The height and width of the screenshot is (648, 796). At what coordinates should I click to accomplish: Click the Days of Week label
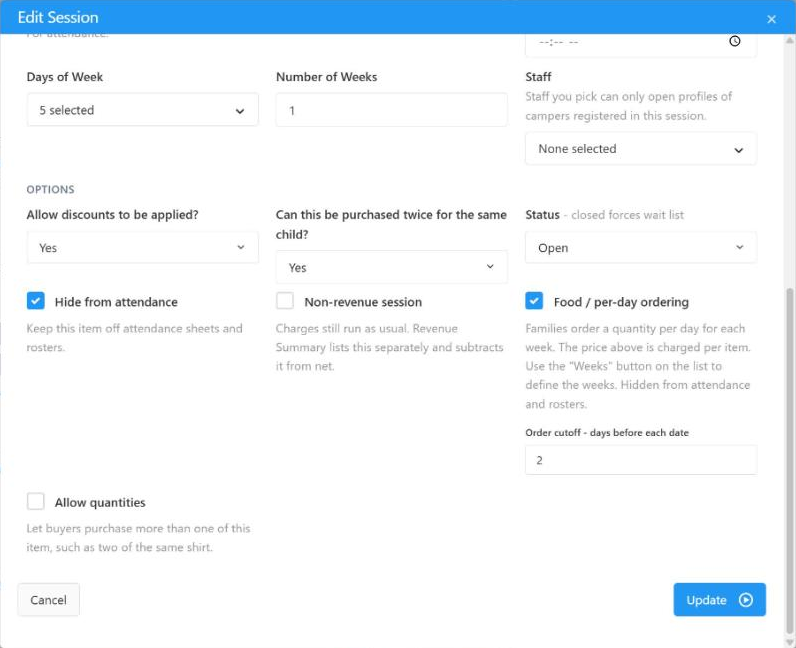click(64, 77)
